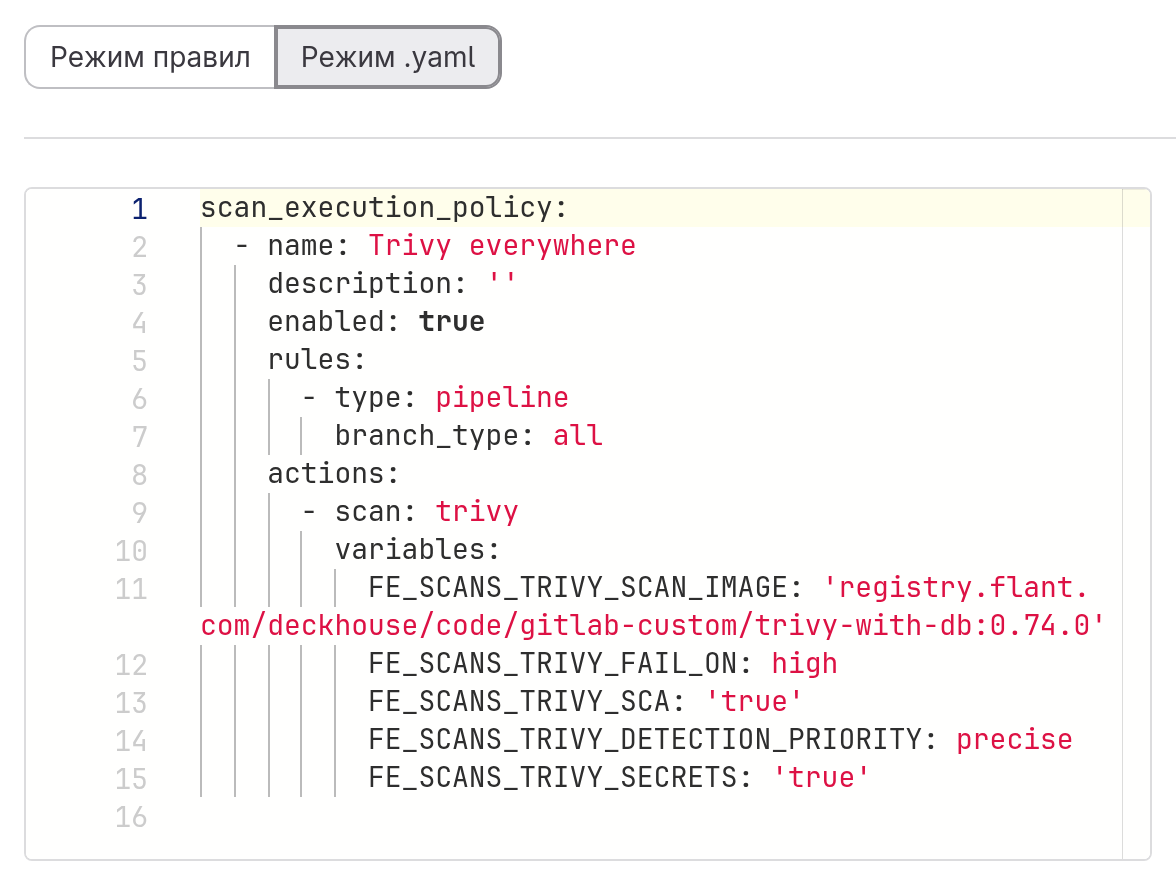The height and width of the screenshot is (884, 1176).
Task: Click the FE_SCANS_TRIVY_FAIL_ON variable name
Action: pyautogui.click(x=552, y=664)
